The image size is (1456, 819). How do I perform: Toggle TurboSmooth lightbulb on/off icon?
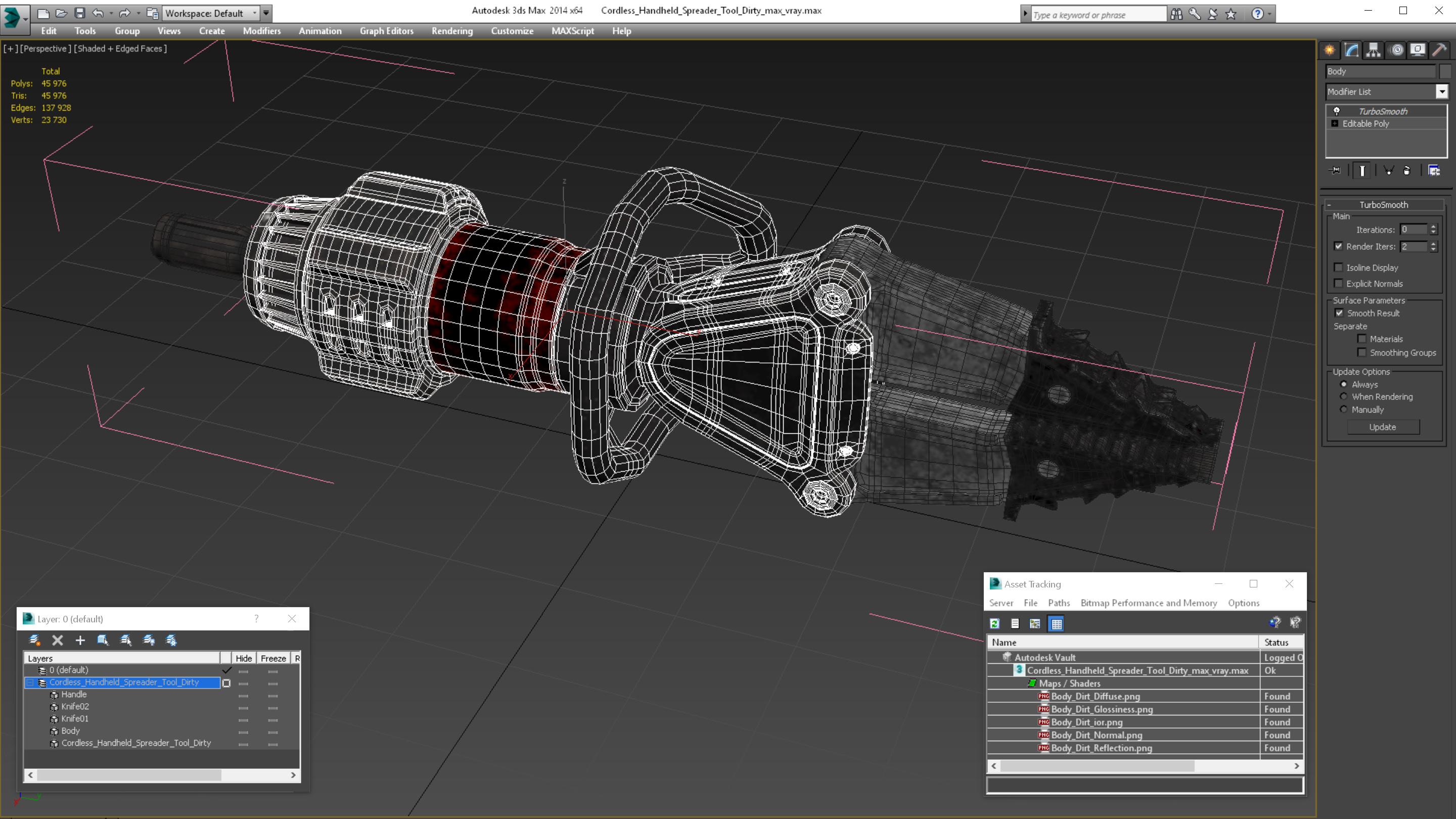[1337, 111]
